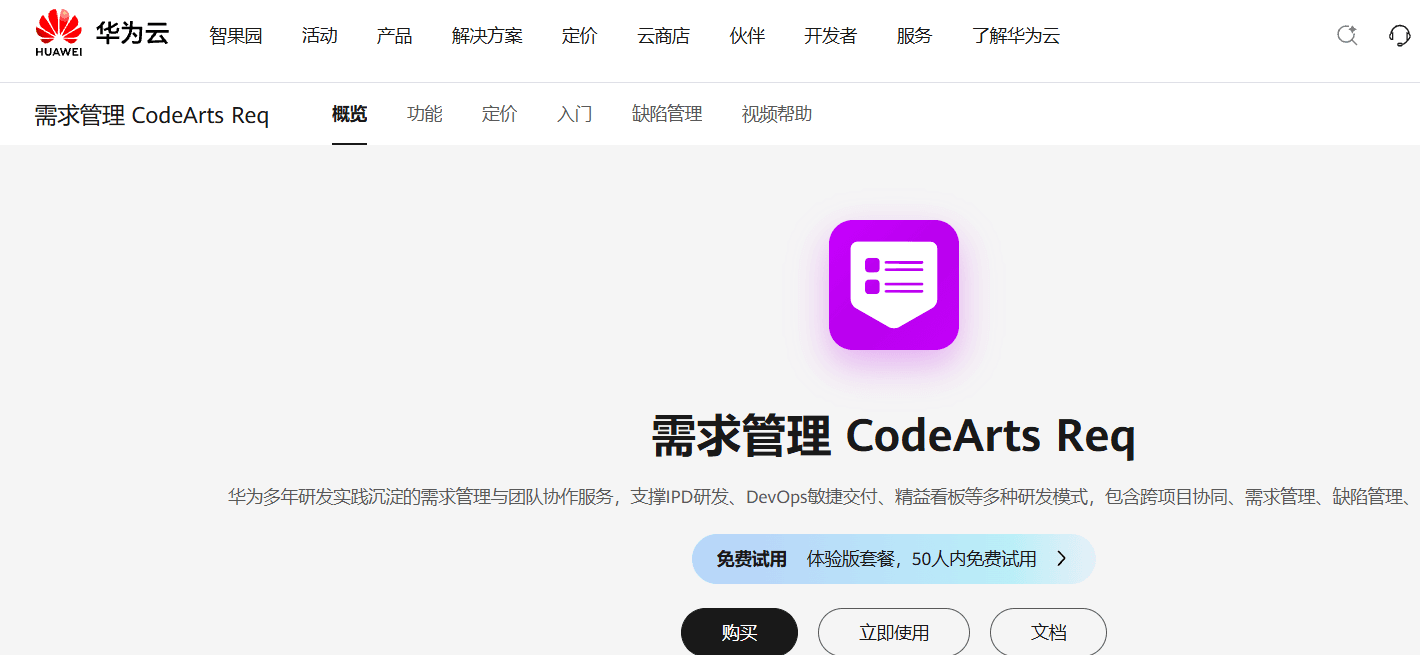
Task: Open the 服务 menu
Action: click(x=914, y=36)
